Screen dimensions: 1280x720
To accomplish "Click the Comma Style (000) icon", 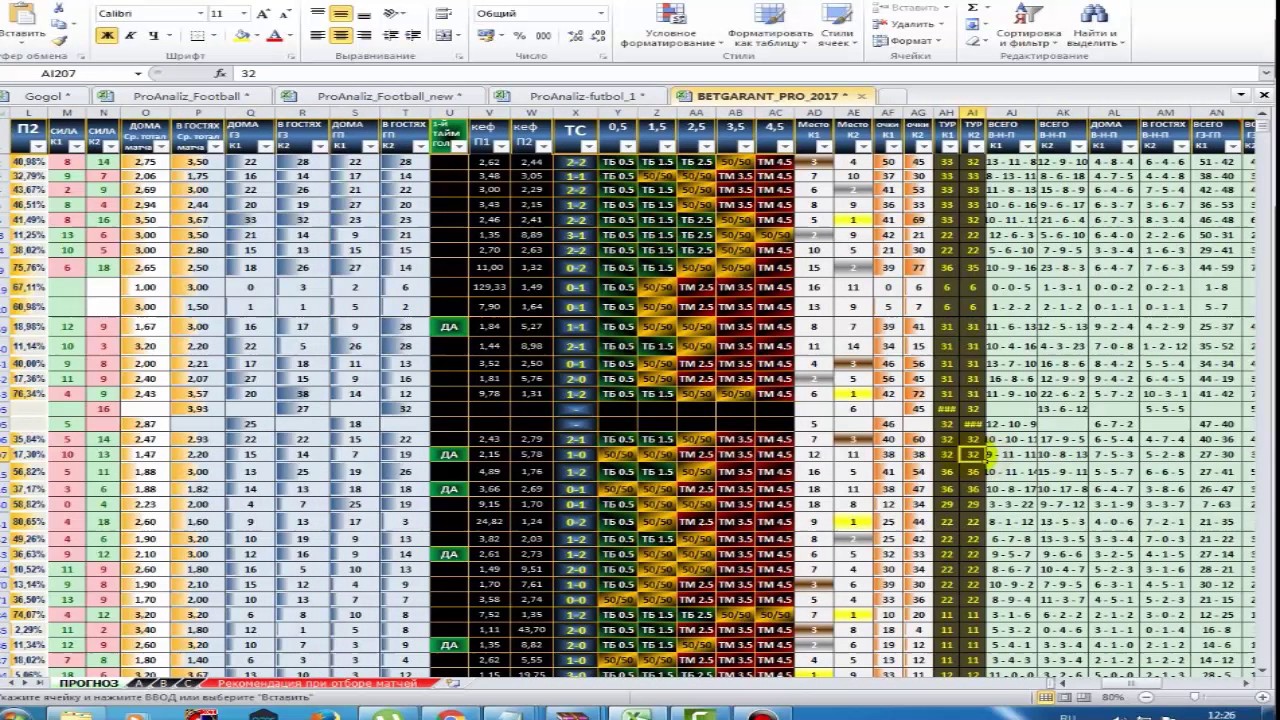I will click(x=543, y=36).
